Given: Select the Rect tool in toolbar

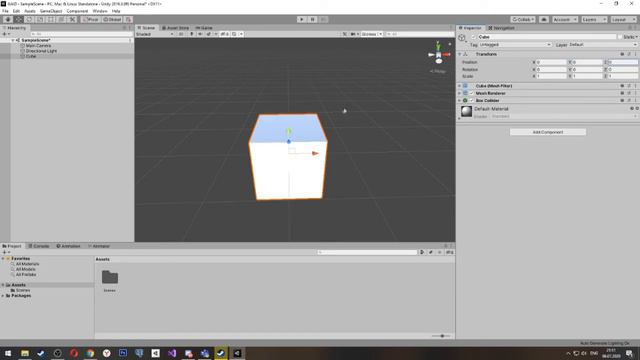Looking at the screenshot, I should click(x=51, y=19).
